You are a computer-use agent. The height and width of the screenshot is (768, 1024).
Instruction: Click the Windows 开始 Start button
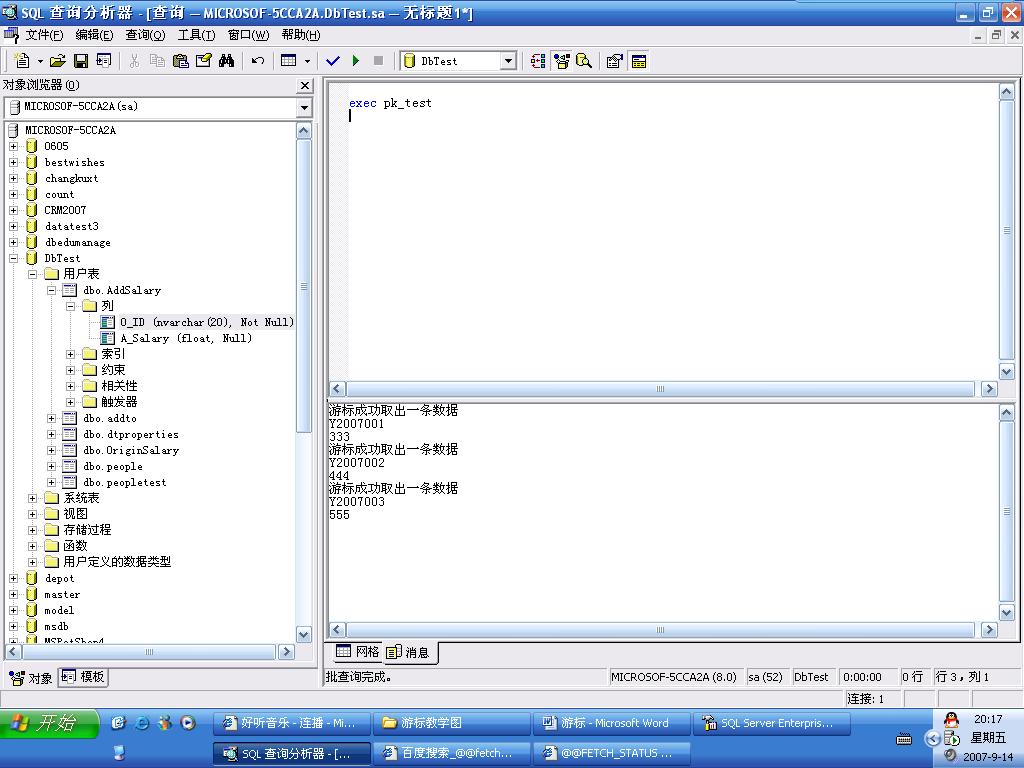coord(50,724)
